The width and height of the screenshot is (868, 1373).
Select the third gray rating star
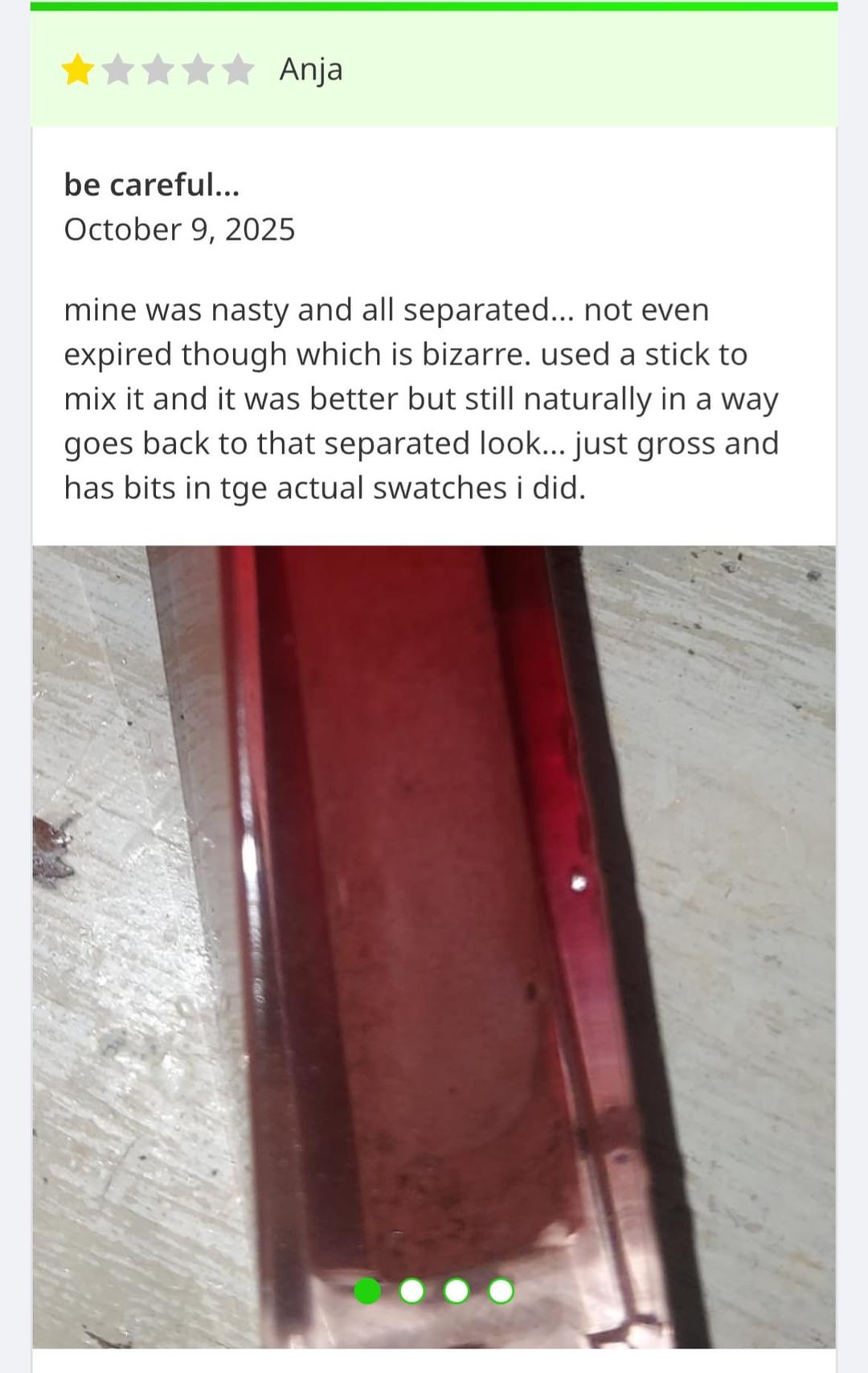(x=158, y=70)
